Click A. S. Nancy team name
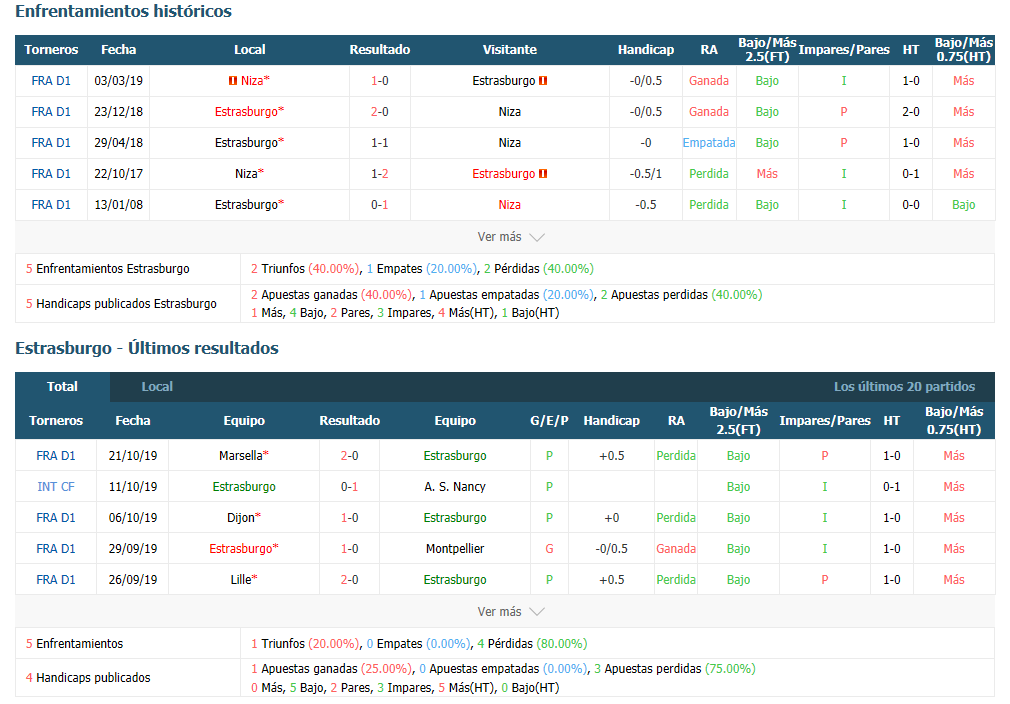Image resolution: width=1010 pixels, height=704 pixels. point(455,486)
